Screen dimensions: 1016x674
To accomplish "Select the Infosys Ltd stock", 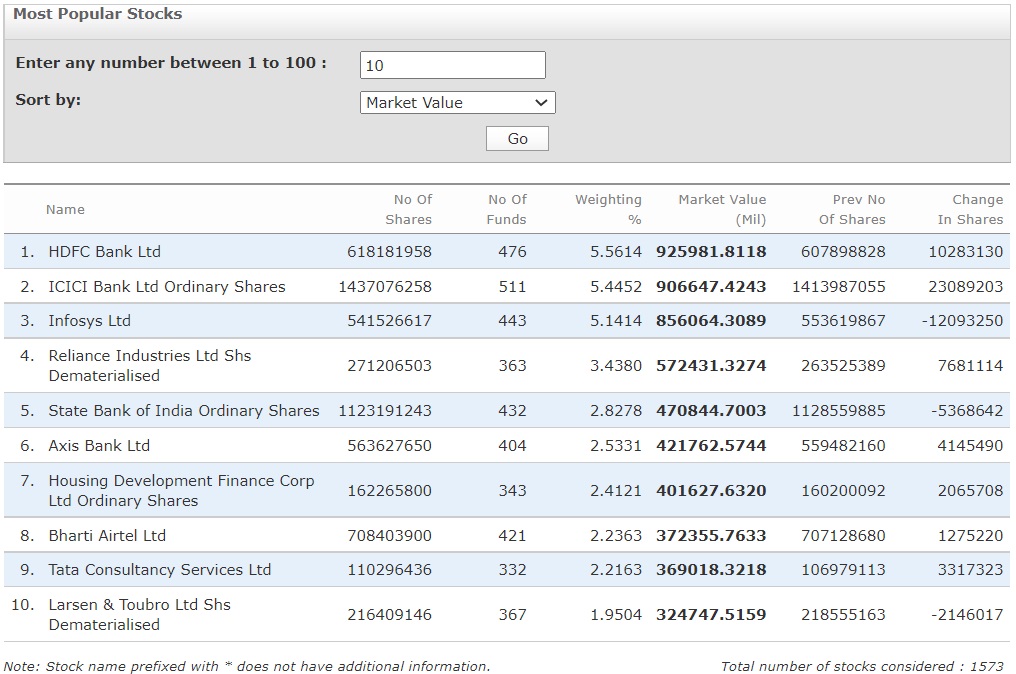I will click(89, 321).
